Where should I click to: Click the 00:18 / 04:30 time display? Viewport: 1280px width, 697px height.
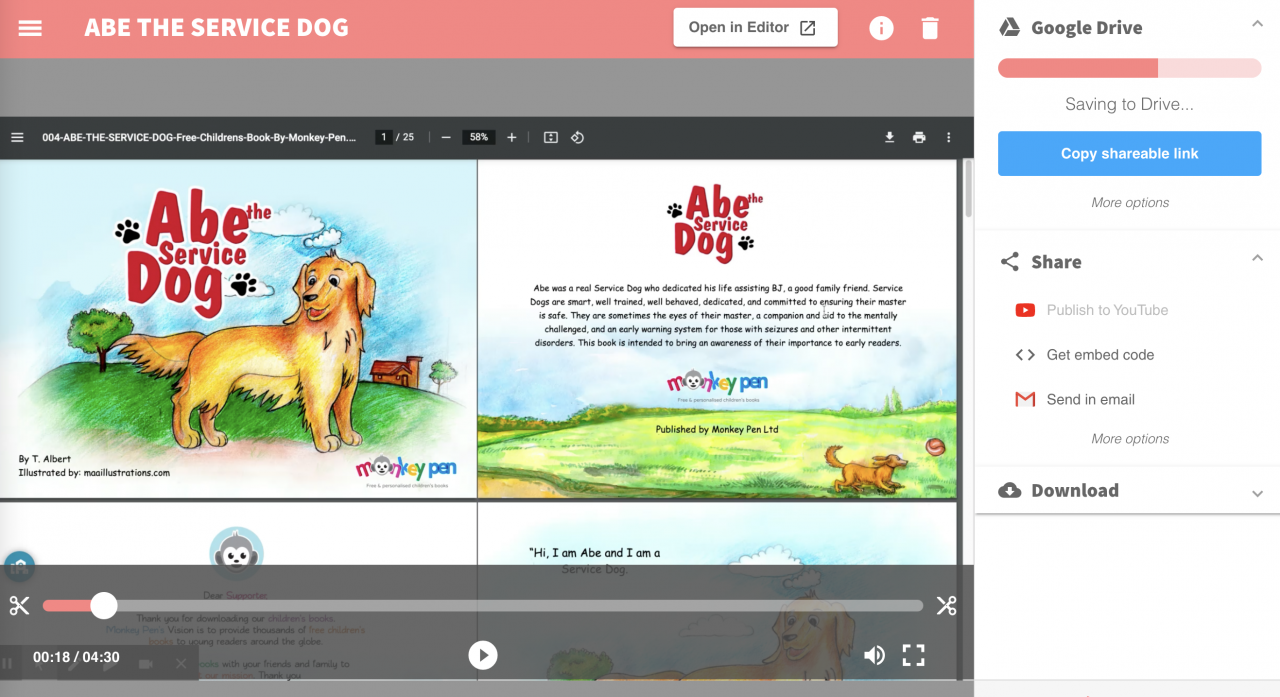coord(76,657)
